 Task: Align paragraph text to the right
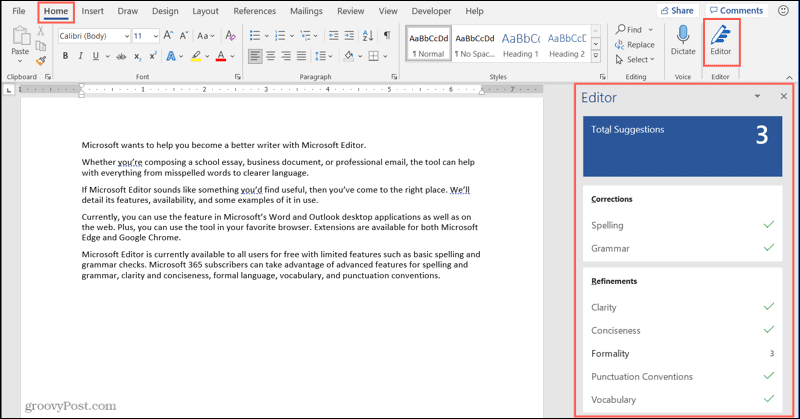coord(286,56)
